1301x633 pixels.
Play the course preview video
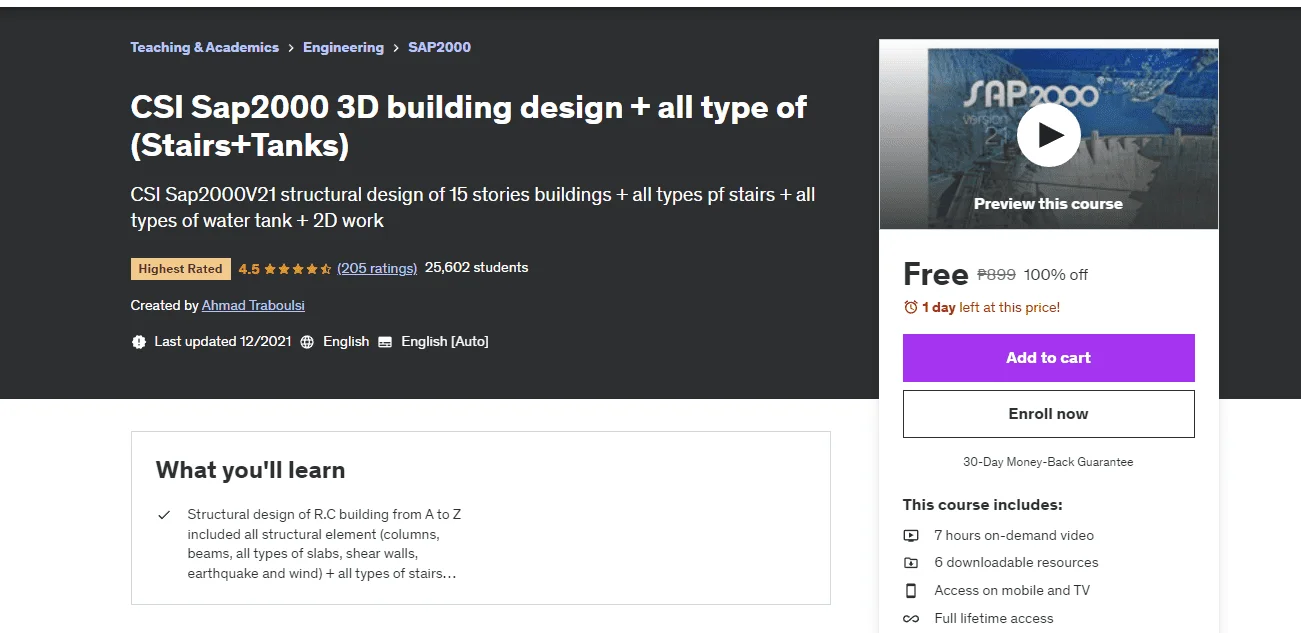click(x=1048, y=134)
